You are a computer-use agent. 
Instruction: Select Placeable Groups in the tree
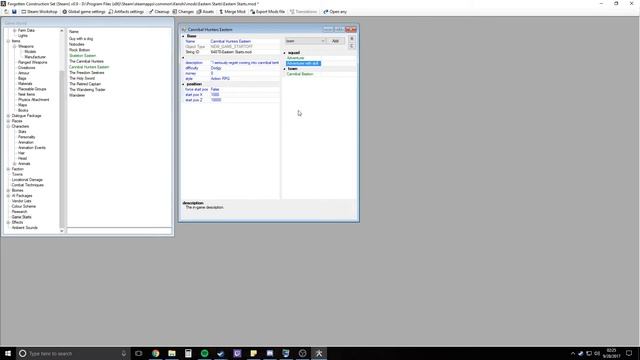tap(32, 89)
